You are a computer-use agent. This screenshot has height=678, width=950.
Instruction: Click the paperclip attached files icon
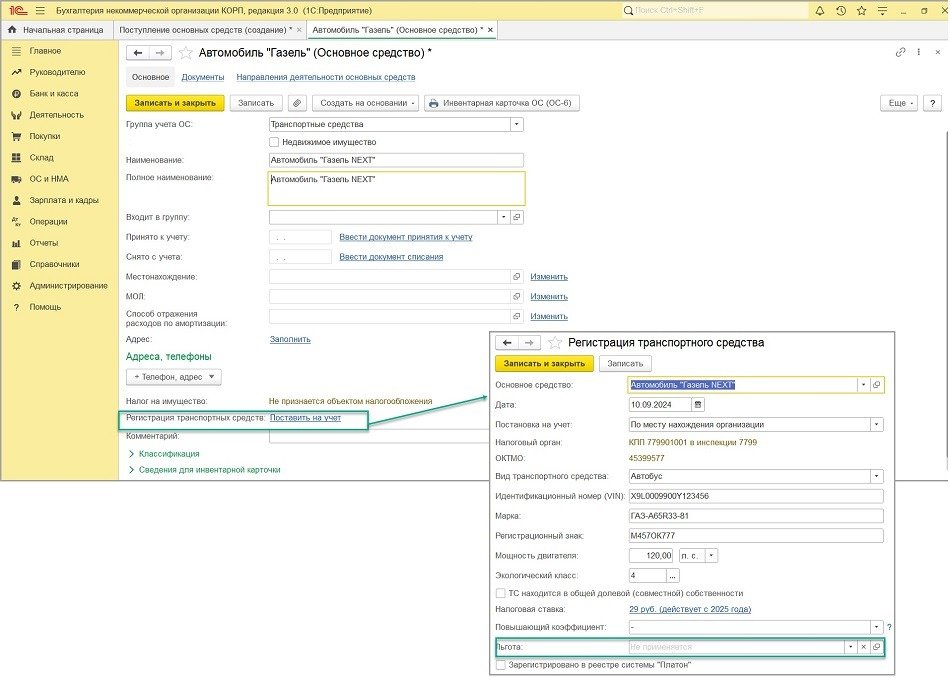click(x=297, y=103)
